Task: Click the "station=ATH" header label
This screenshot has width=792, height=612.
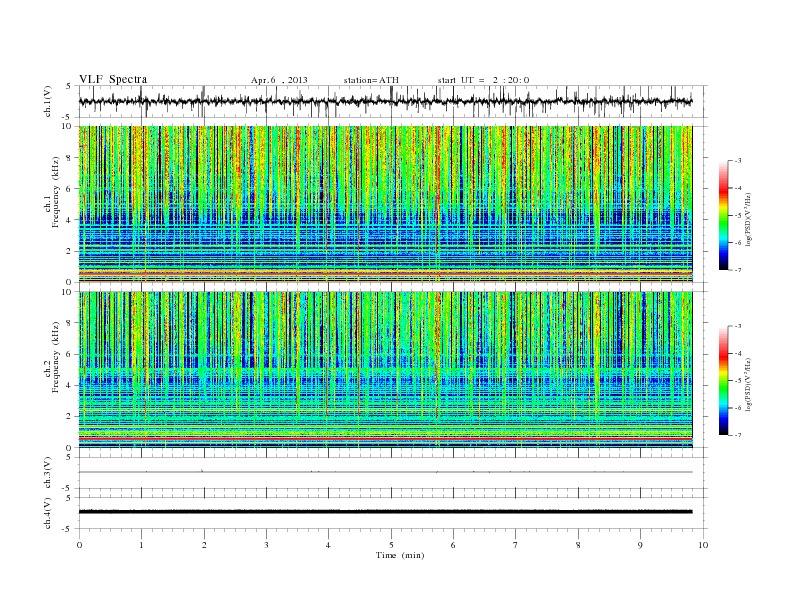Action: 371,80
